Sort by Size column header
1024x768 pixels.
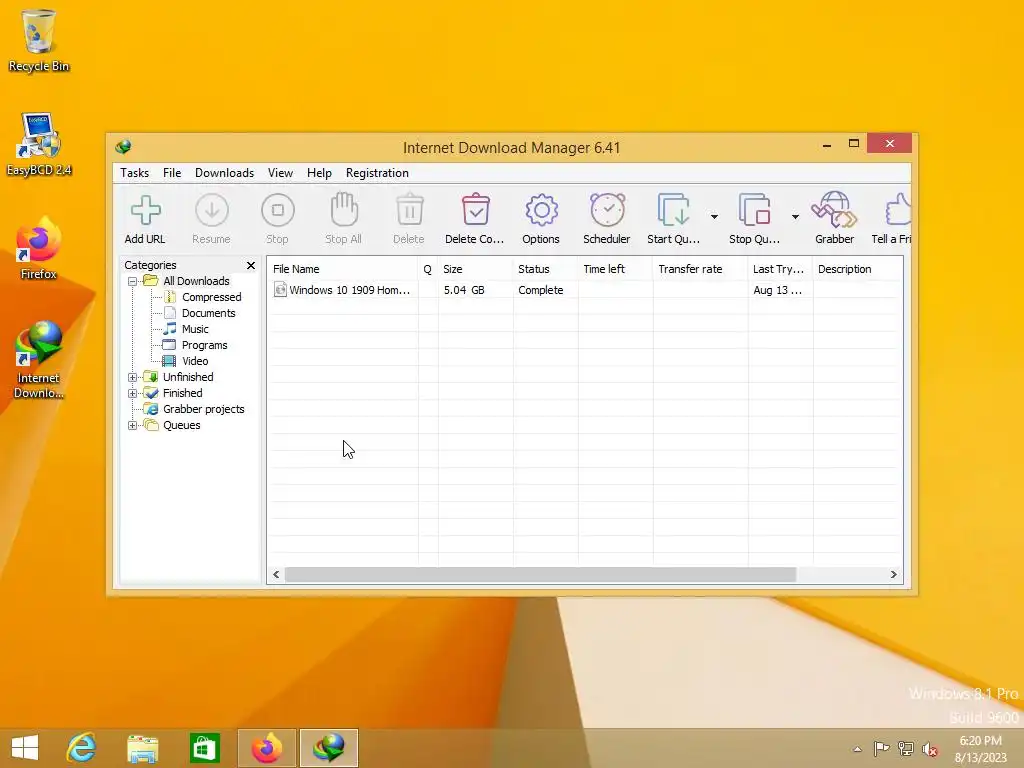click(x=475, y=269)
